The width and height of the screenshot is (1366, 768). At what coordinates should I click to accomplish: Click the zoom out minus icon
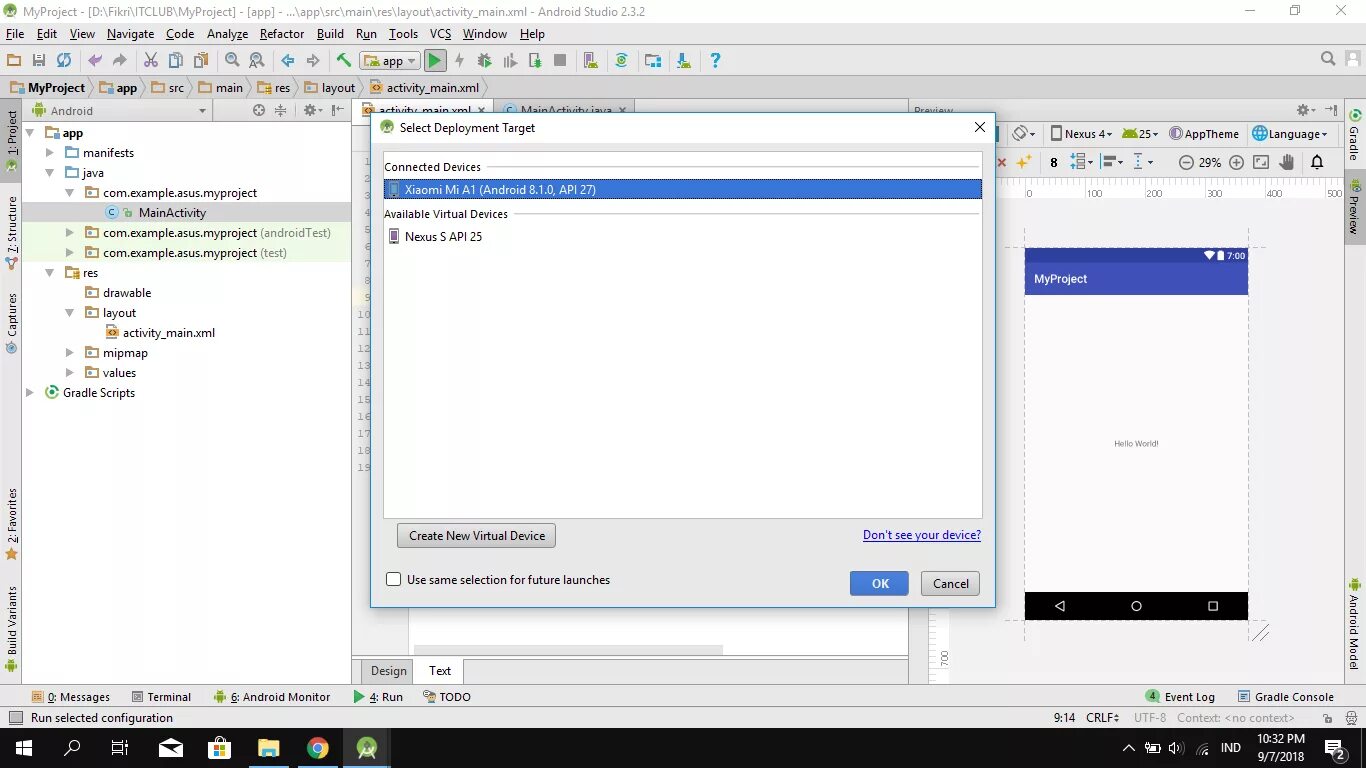pyautogui.click(x=1186, y=162)
